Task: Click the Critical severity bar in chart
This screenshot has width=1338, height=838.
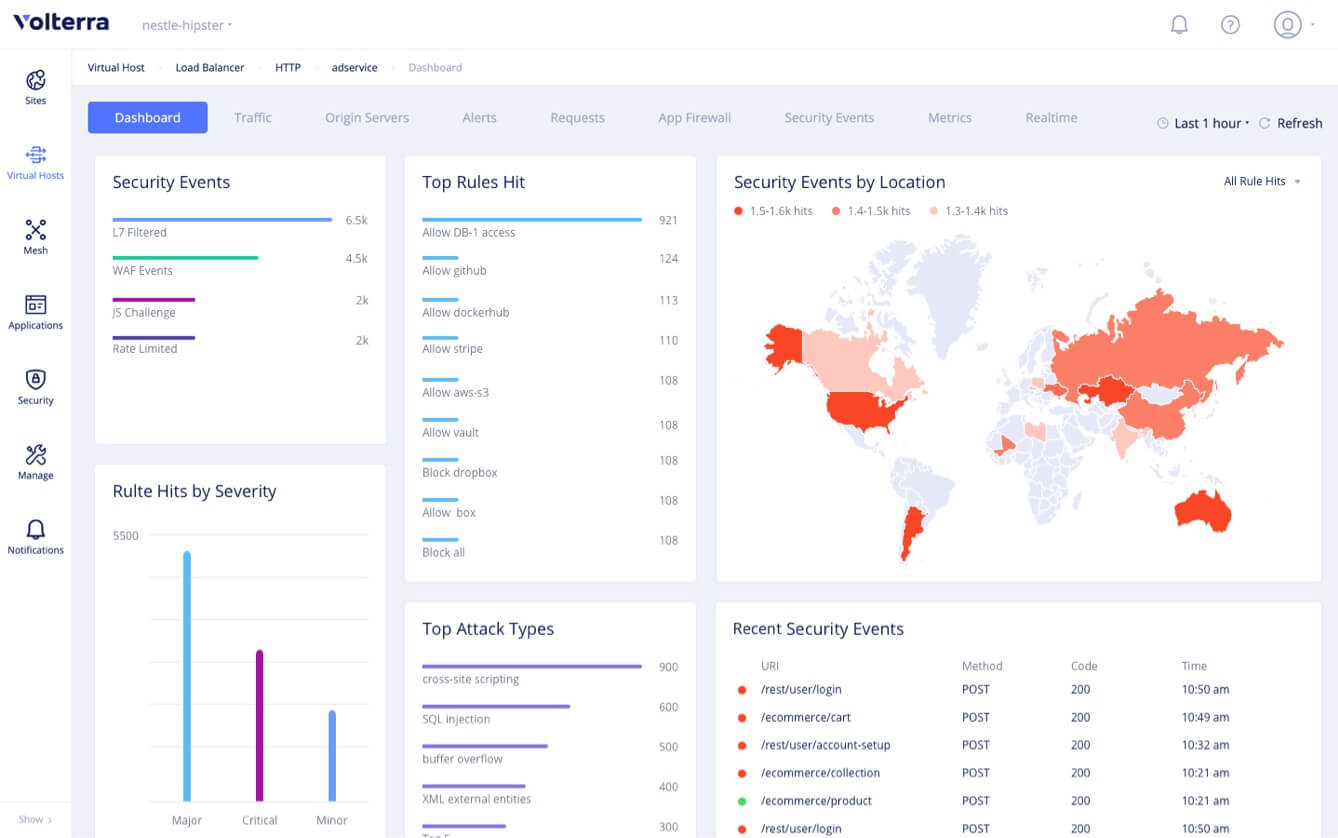Action: [259, 725]
